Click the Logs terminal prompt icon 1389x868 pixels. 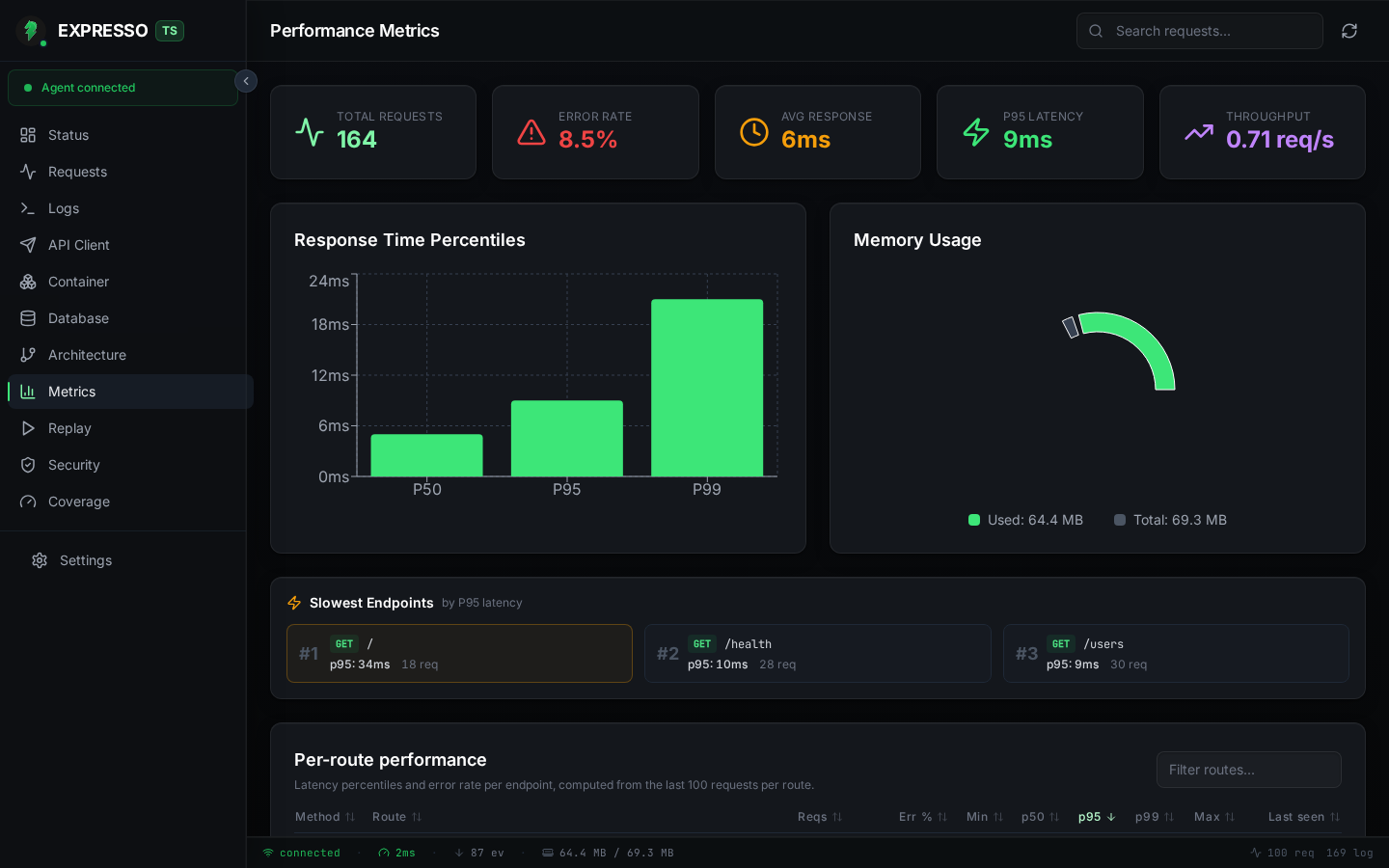[28, 208]
